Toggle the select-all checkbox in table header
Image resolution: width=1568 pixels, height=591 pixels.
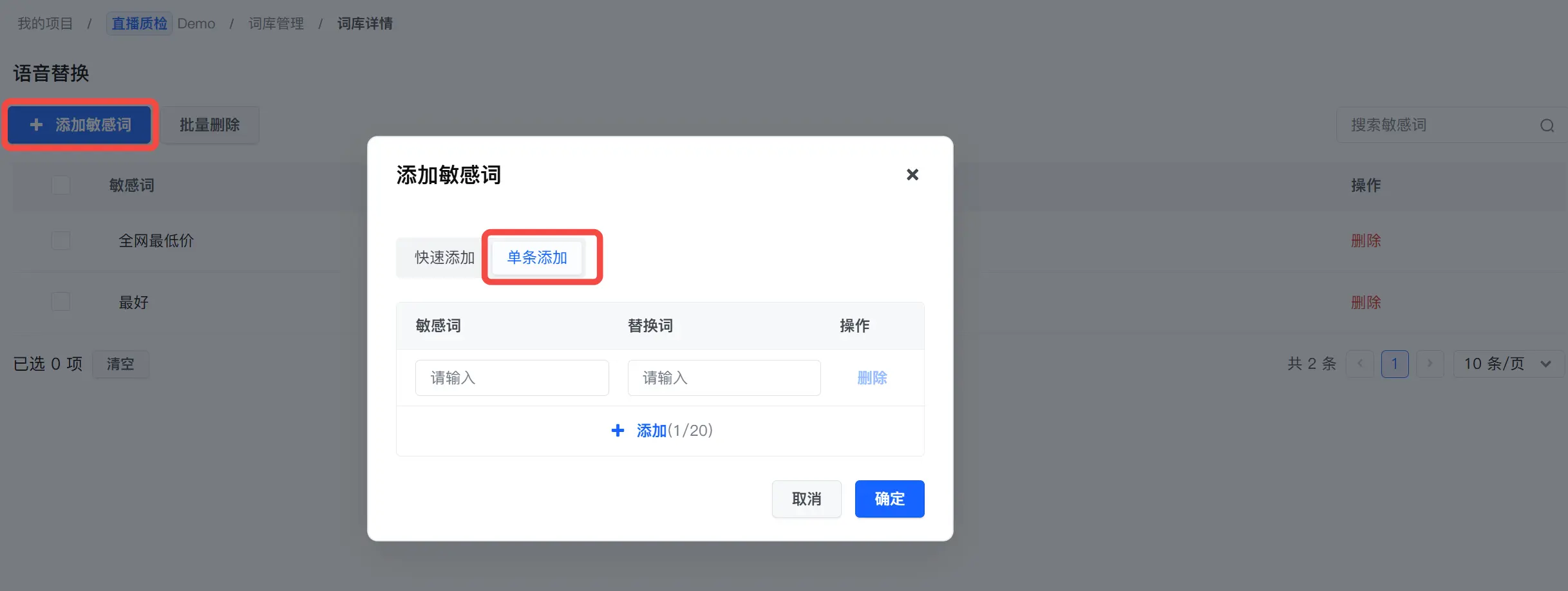[61, 185]
